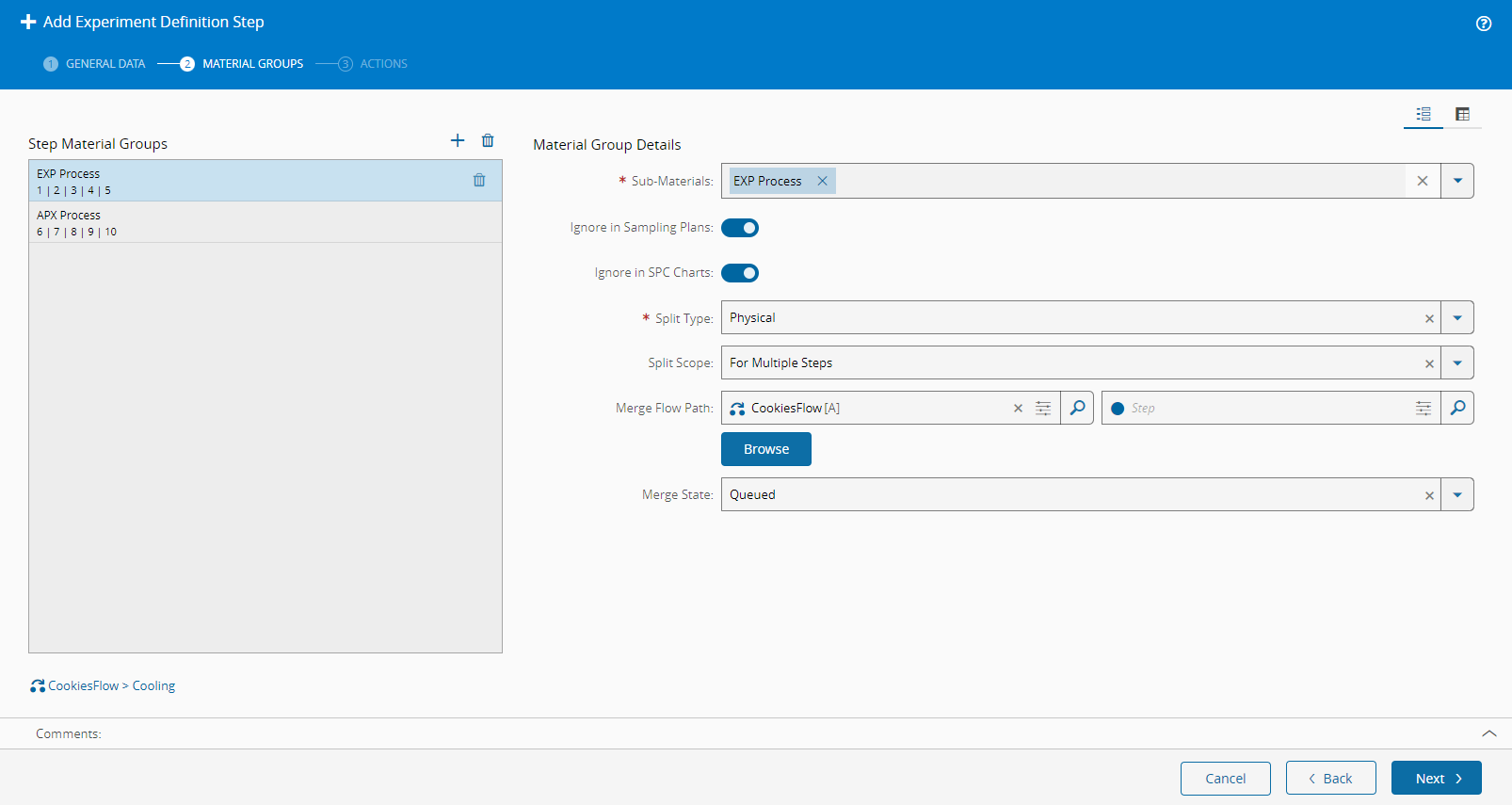The height and width of the screenshot is (805, 1512).
Task: Search for step with magnifier icon
Action: pos(1457,408)
